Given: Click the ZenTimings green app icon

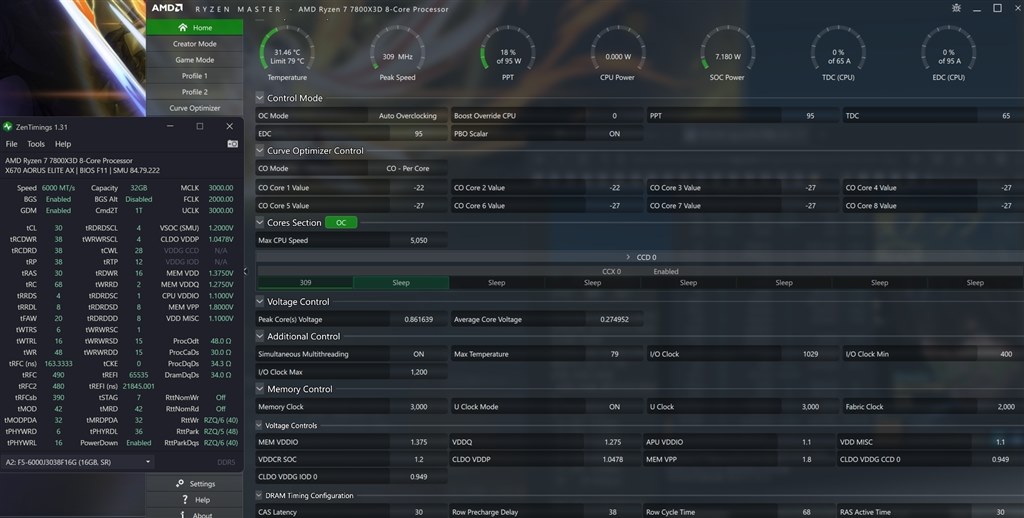Looking at the screenshot, I should (x=8, y=127).
